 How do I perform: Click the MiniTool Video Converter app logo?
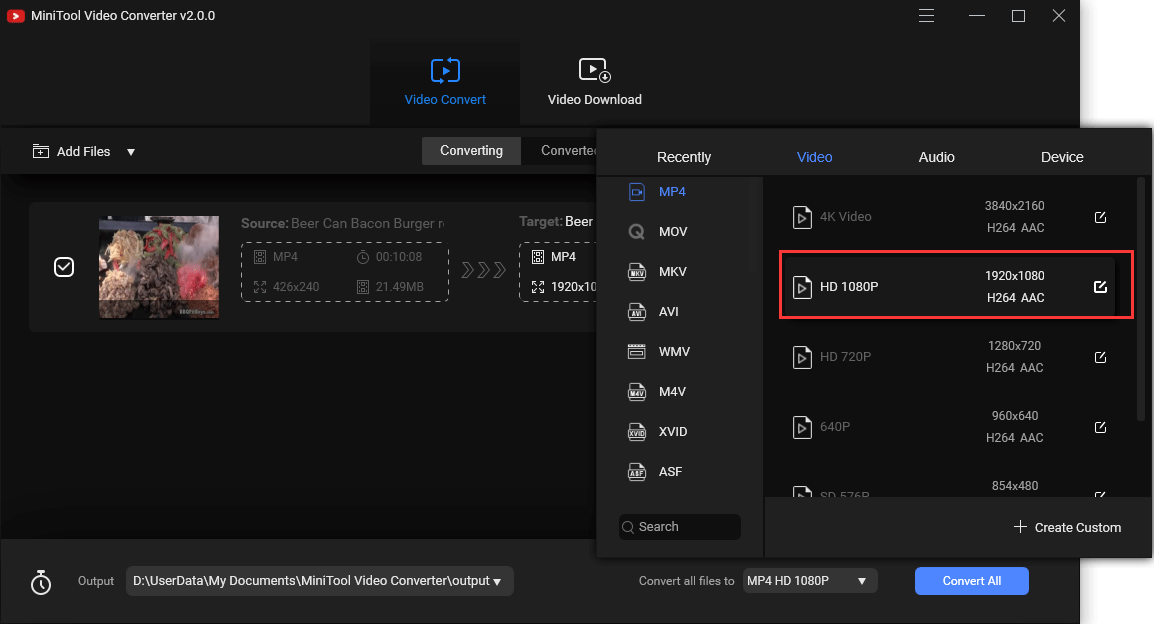[x=15, y=15]
